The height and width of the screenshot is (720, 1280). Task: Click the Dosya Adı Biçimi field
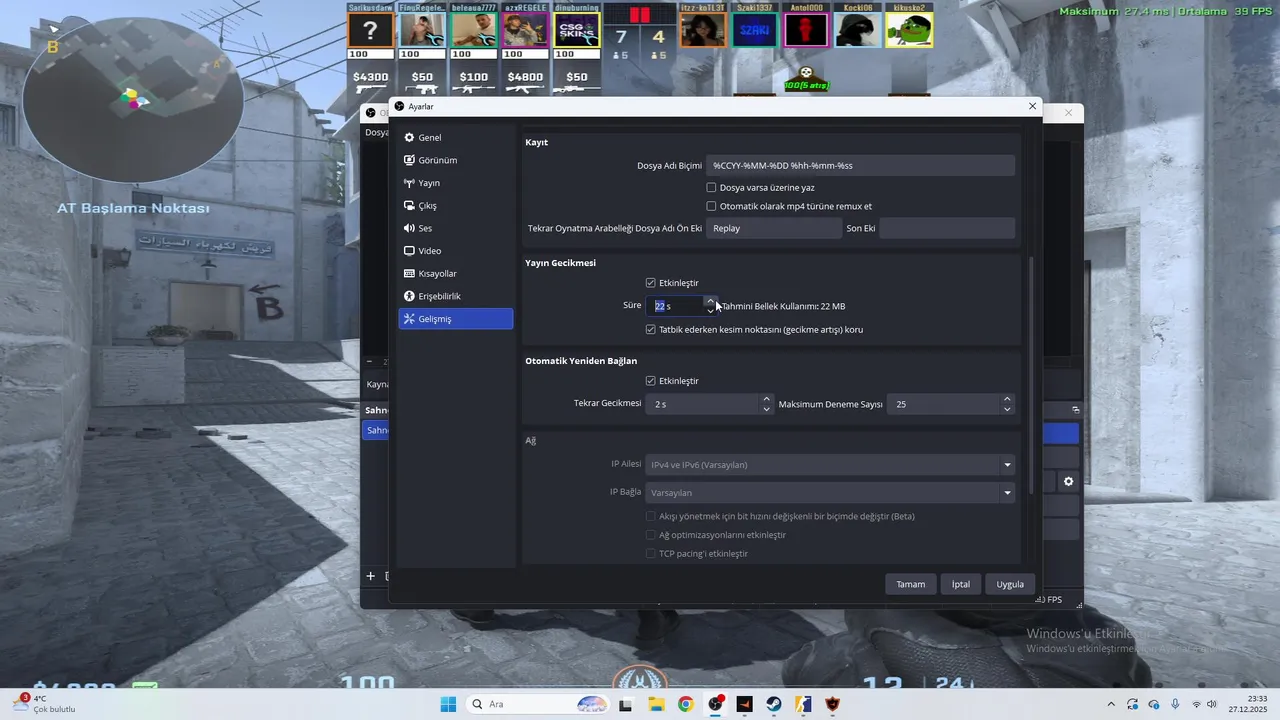click(860, 166)
